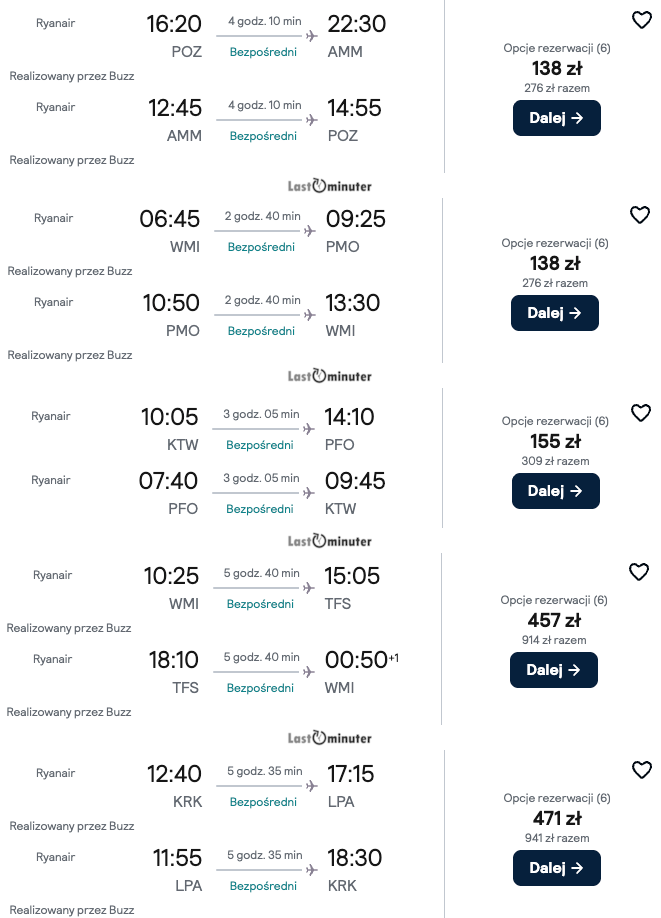Click Dalej for the POZ–AMM flight
The height and width of the screenshot is (918, 661).
coord(556,118)
